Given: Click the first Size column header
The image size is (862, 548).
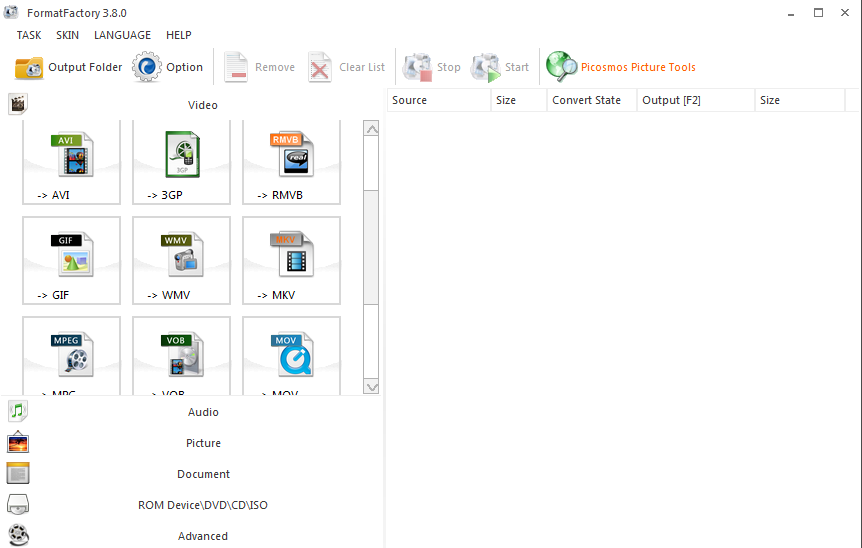Looking at the screenshot, I should click(x=519, y=100).
